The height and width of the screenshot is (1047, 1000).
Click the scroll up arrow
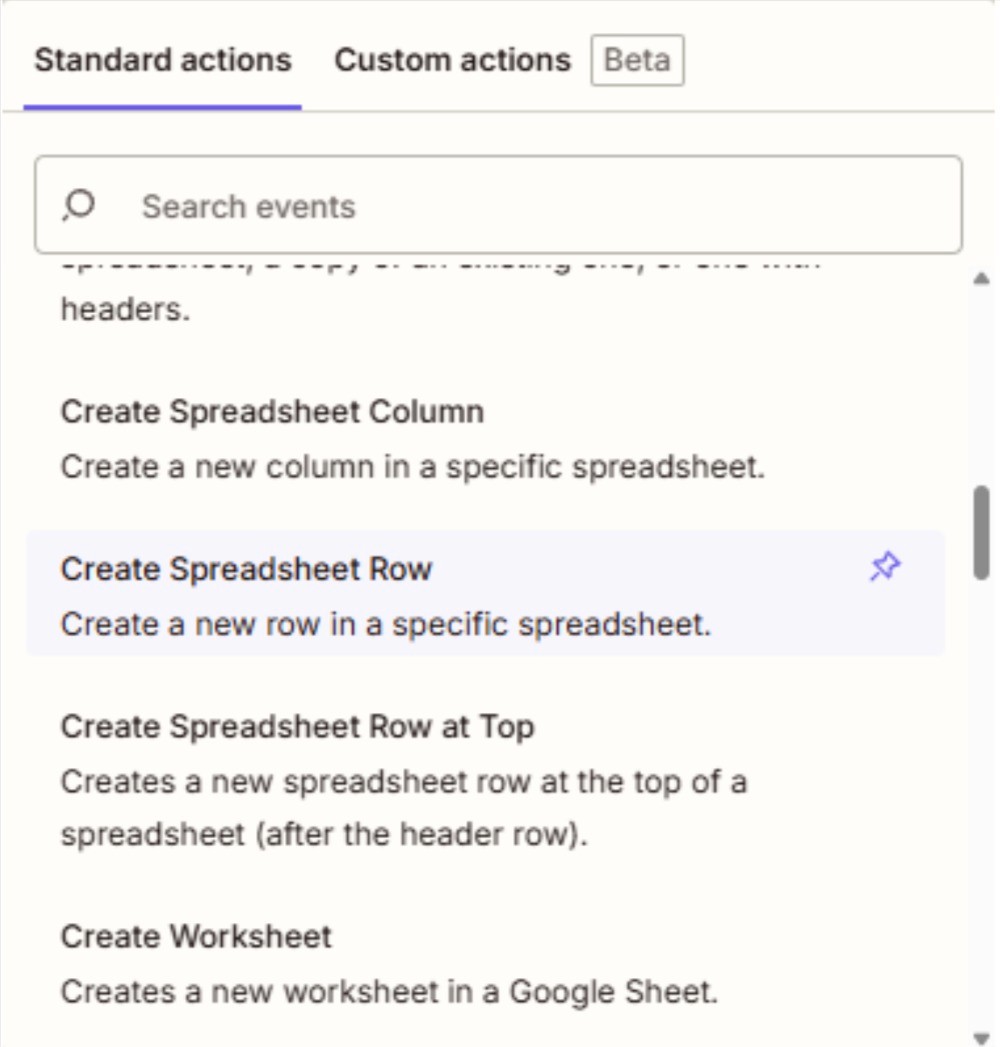pos(981,278)
